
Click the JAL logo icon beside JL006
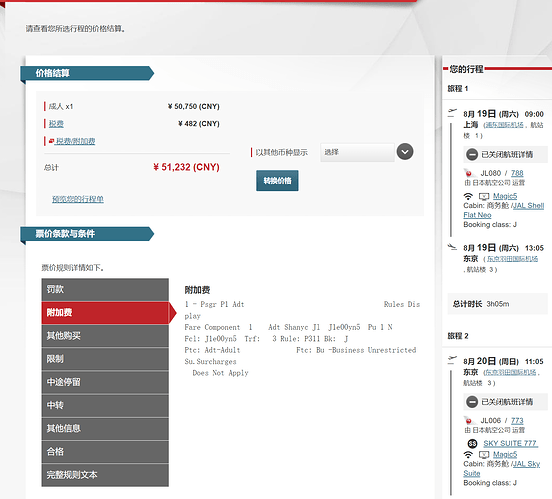tap(469, 420)
